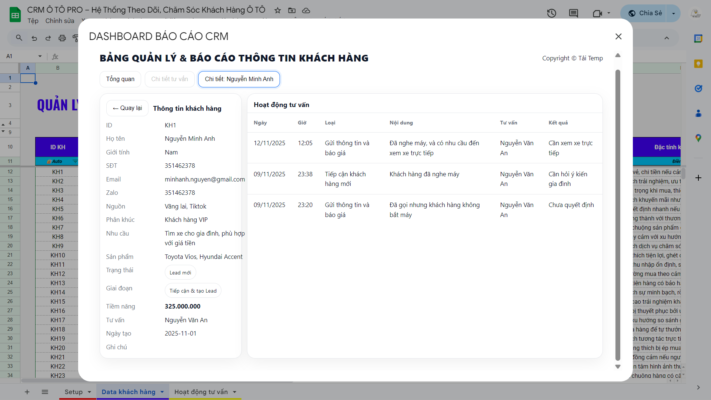
Task: Open Data khách hàng tab dropdown arrow
Action: [x=162, y=391]
